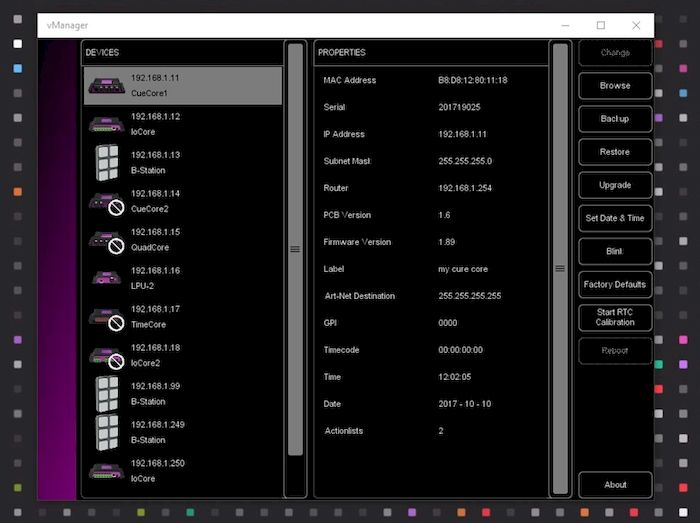Click the Label value my cure core
The width and height of the screenshot is (700, 523).
point(463,269)
